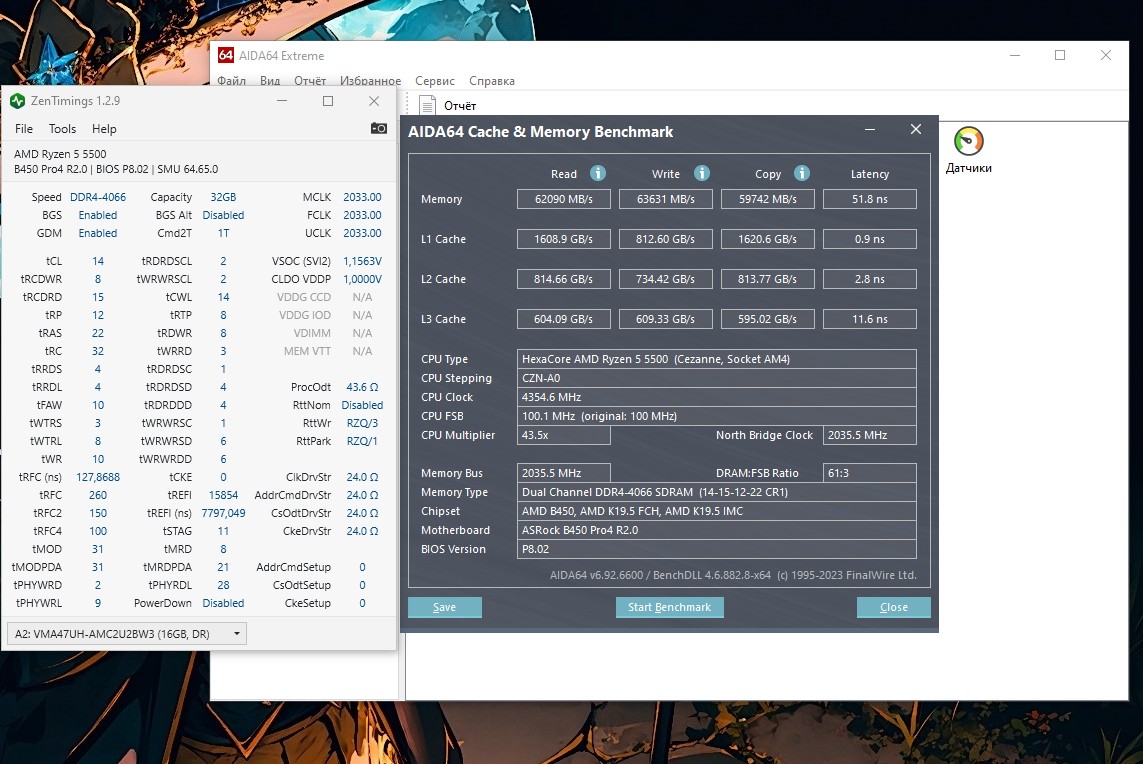Viewport: 1143px width, 764px height.
Task: Click the Memory Latency value 51.8 ns
Action: pyautogui.click(x=870, y=199)
